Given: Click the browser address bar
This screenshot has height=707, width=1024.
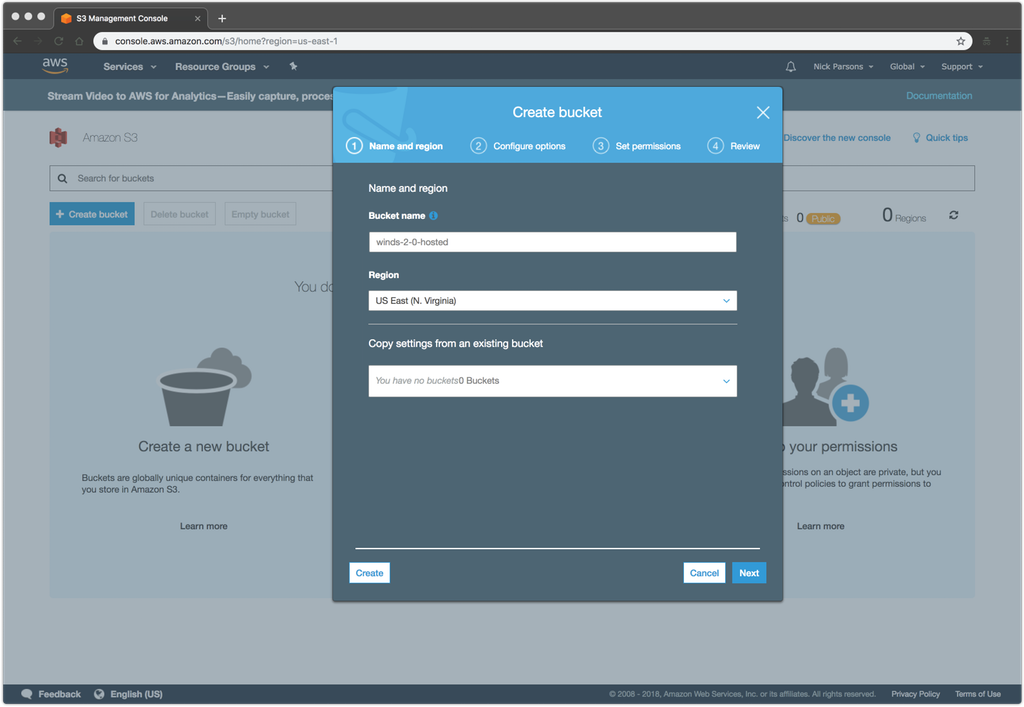Looking at the screenshot, I should [532, 41].
